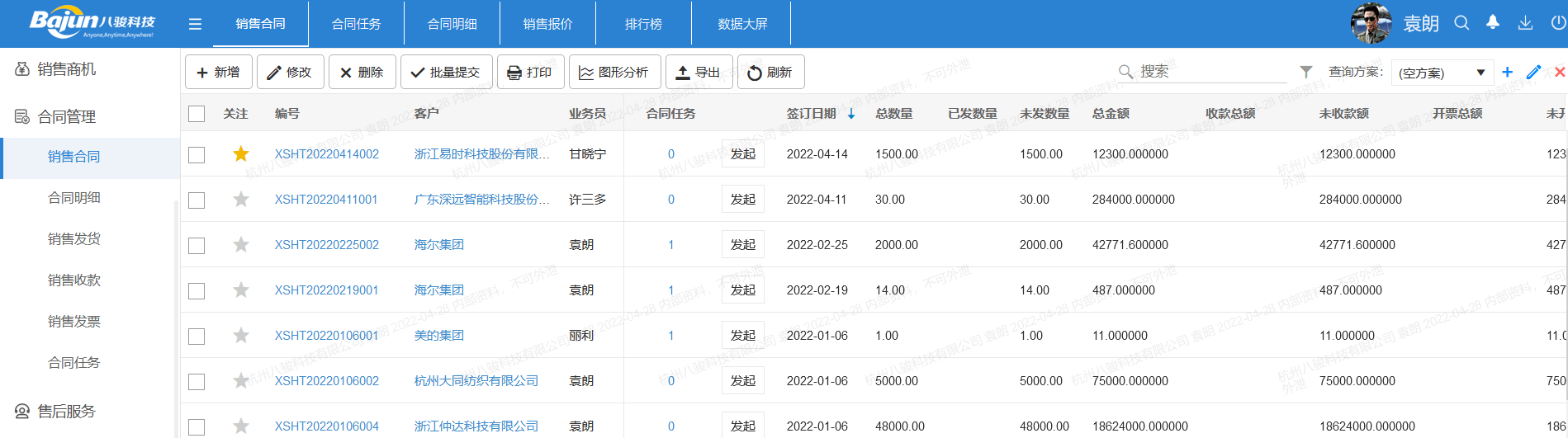Click the filter funnel icon
The height and width of the screenshot is (438, 1568).
coord(1305,72)
